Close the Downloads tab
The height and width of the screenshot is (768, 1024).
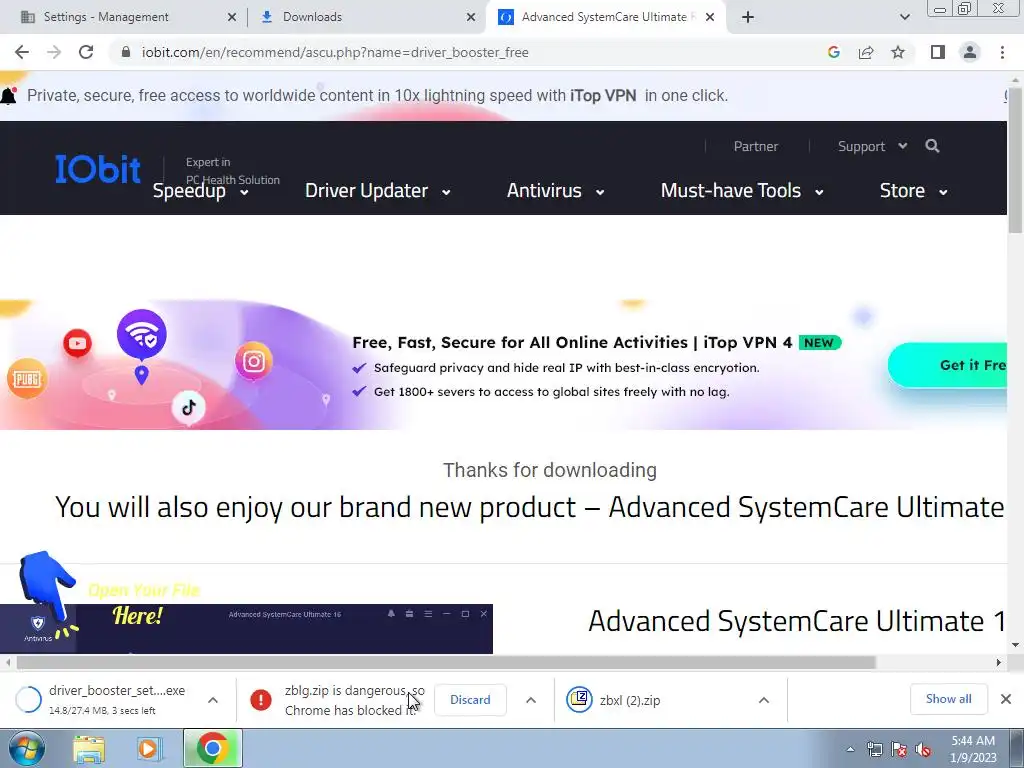click(471, 17)
